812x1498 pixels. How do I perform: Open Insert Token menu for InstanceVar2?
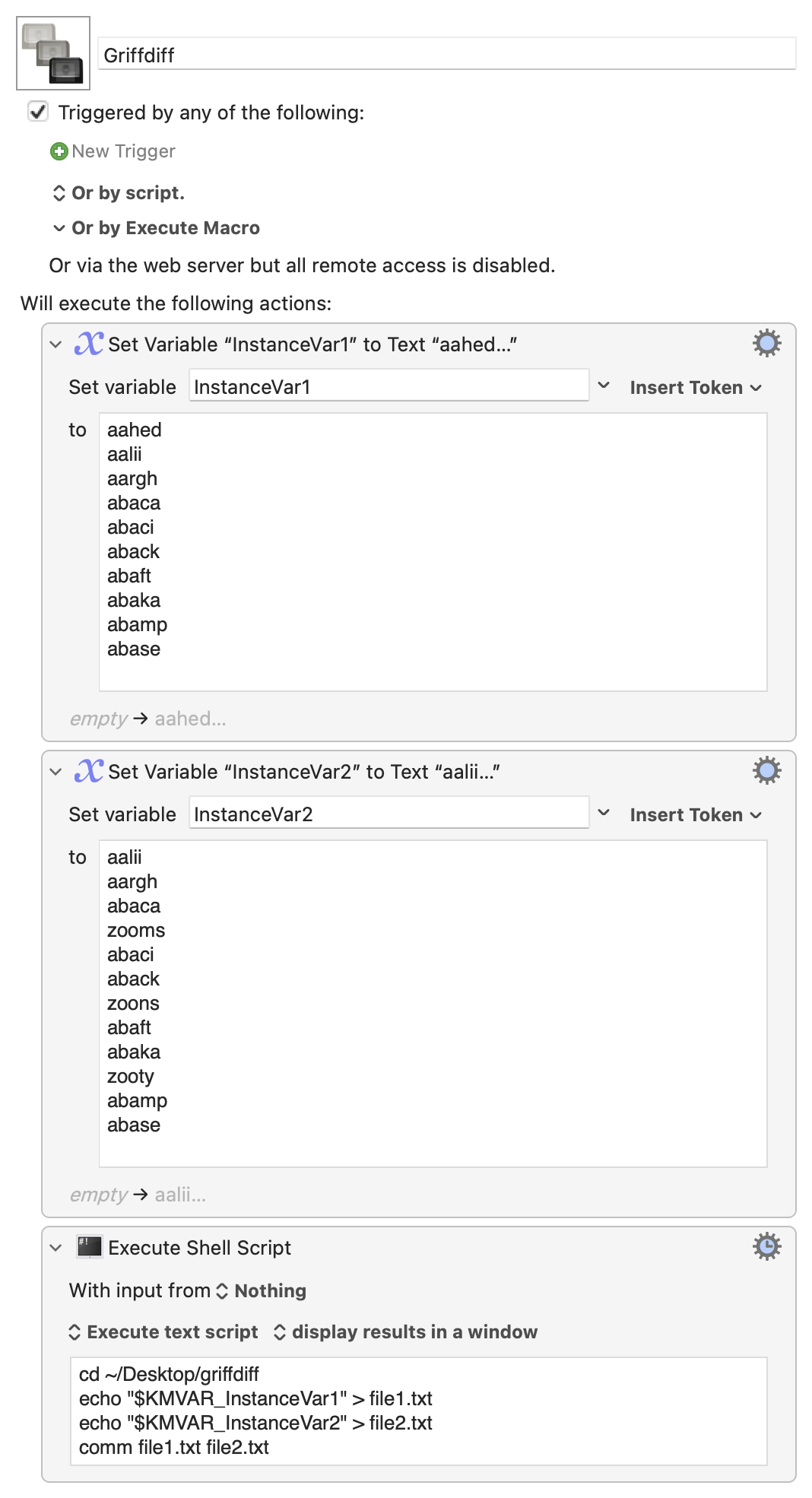(696, 814)
